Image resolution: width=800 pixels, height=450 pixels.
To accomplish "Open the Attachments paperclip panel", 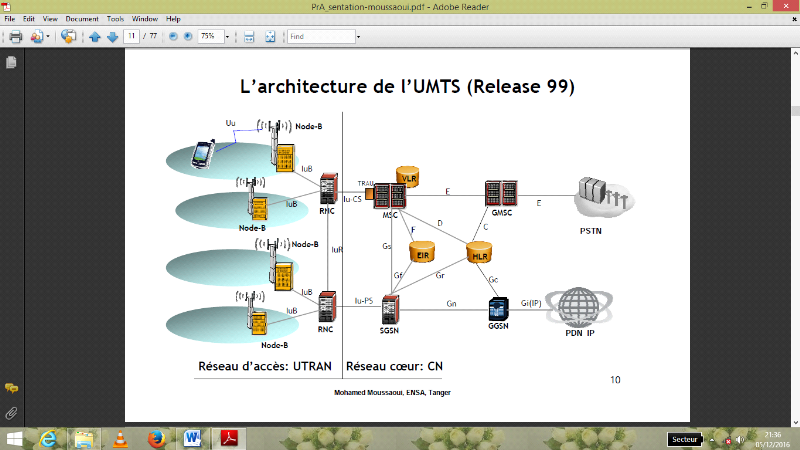I will click(11, 411).
